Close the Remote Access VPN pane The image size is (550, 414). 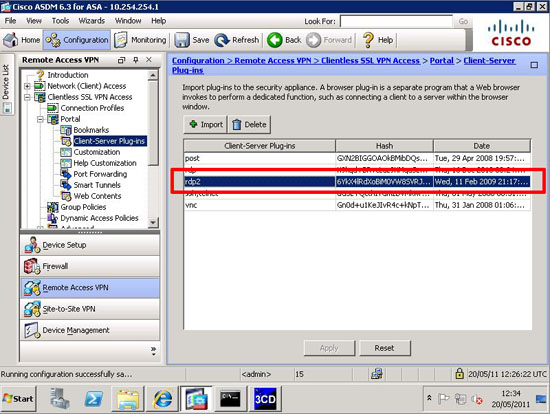tap(149, 60)
